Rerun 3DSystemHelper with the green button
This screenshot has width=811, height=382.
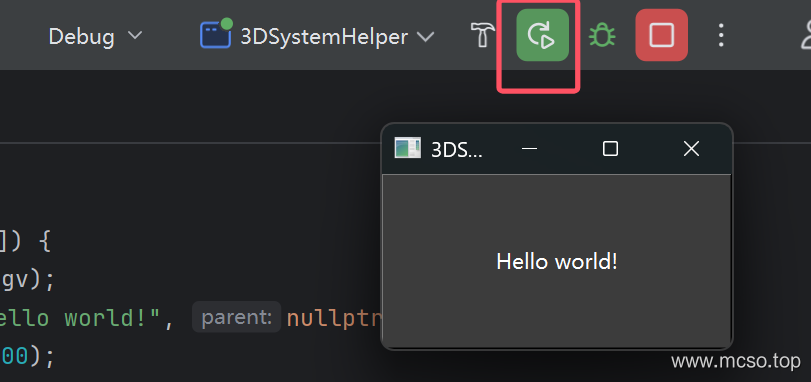pos(543,35)
